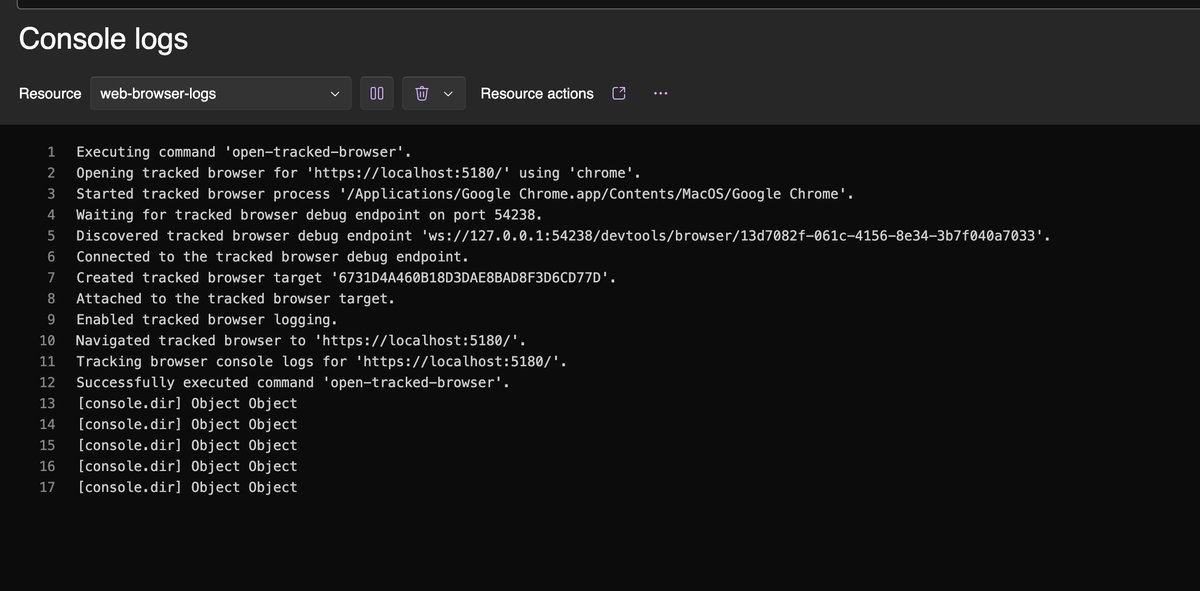Screen dimensions: 1200x591
Task: Click line number 1 in the gutter
Action: click(x=51, y=152)
